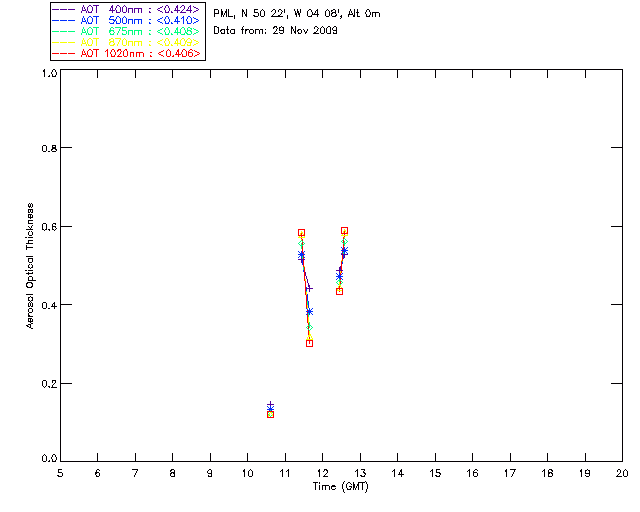Click the 0.6 y-axis tick label

pyautogui.click(x=49, y=227)
